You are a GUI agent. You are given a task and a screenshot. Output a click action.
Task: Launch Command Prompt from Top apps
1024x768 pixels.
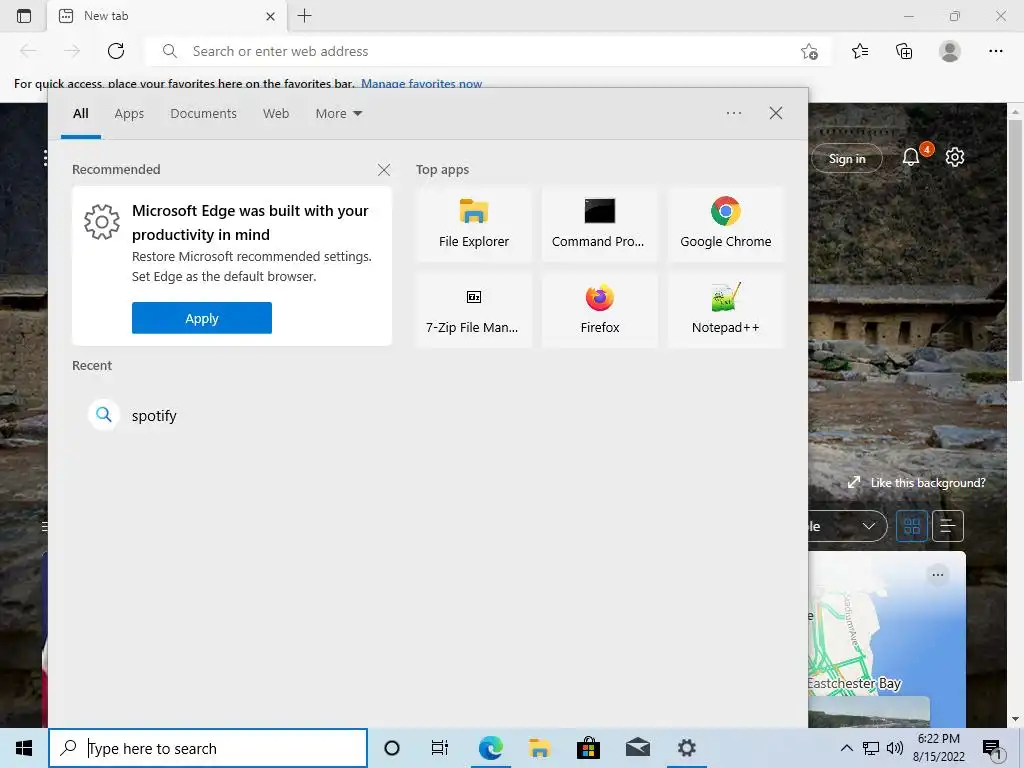(599, 224)
